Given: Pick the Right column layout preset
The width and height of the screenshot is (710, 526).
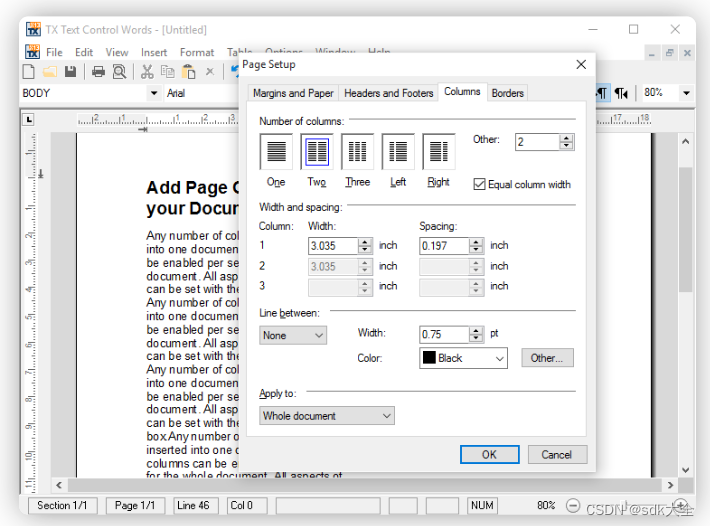Looking at the screenshot, I should pos(438,152).
